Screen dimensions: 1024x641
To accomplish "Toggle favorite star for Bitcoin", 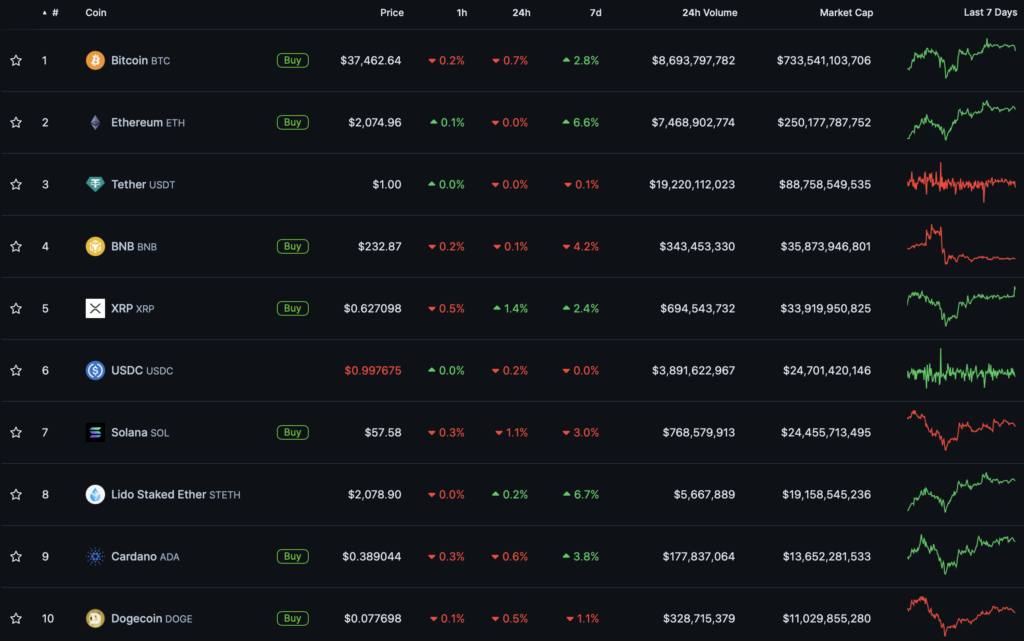I will (16, 60).
